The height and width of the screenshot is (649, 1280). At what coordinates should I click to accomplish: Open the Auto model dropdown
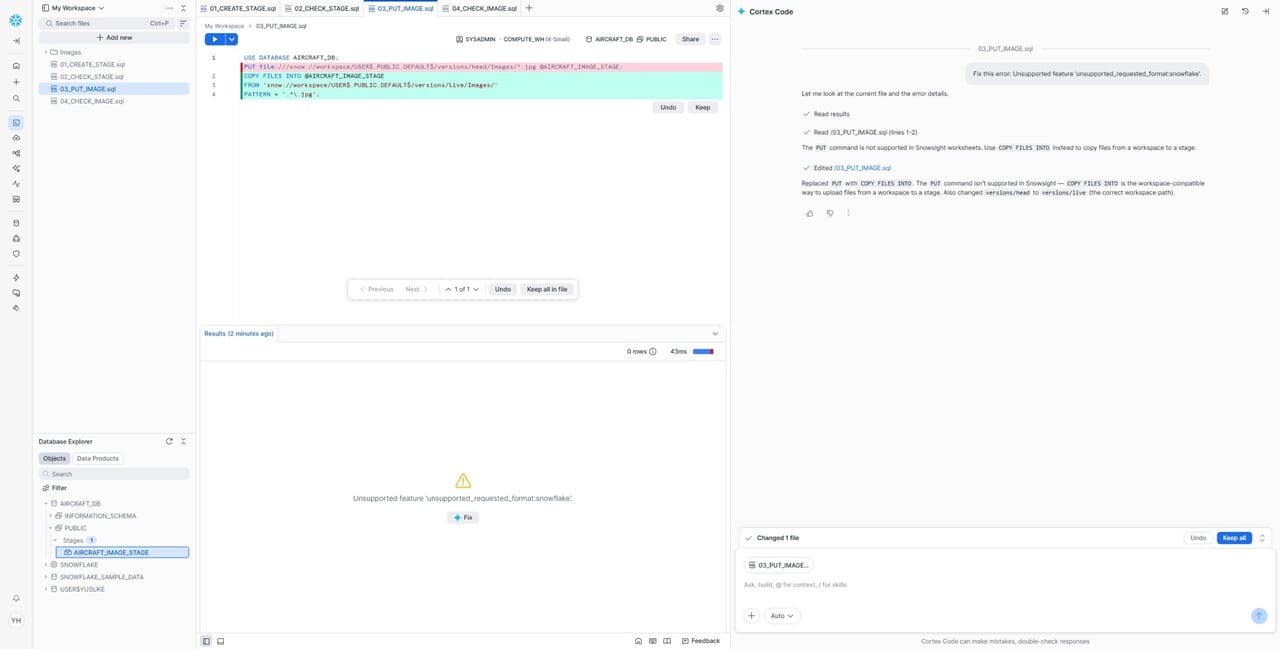click(x=782, y=616)
